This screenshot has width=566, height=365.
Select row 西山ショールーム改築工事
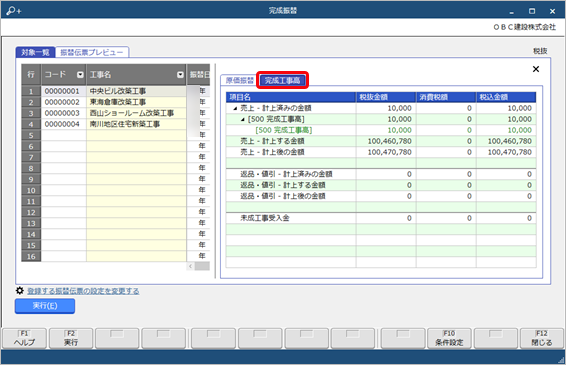point(136,113)
